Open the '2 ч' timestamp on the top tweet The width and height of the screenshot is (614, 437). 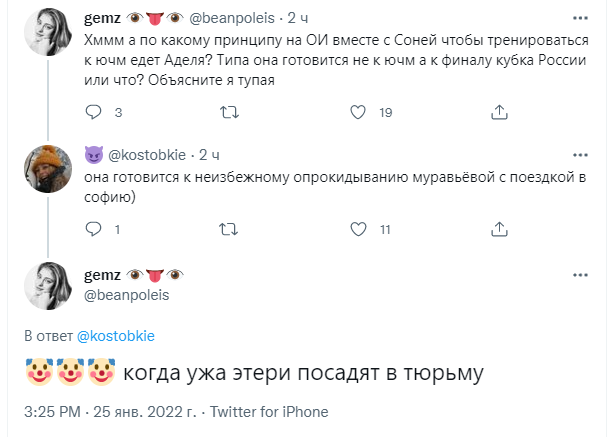tap(300, 18)
